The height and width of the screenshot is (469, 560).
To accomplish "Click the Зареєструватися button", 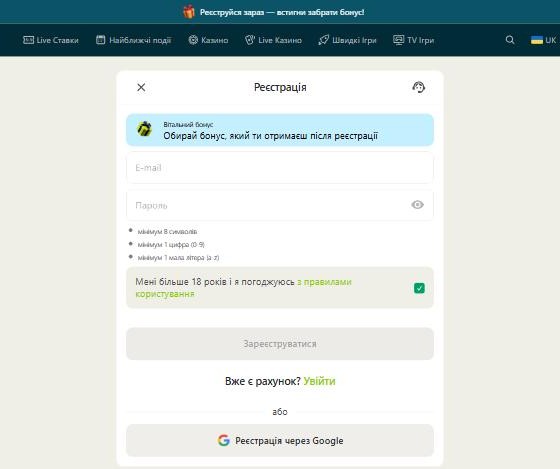I will tap(280, 344).
